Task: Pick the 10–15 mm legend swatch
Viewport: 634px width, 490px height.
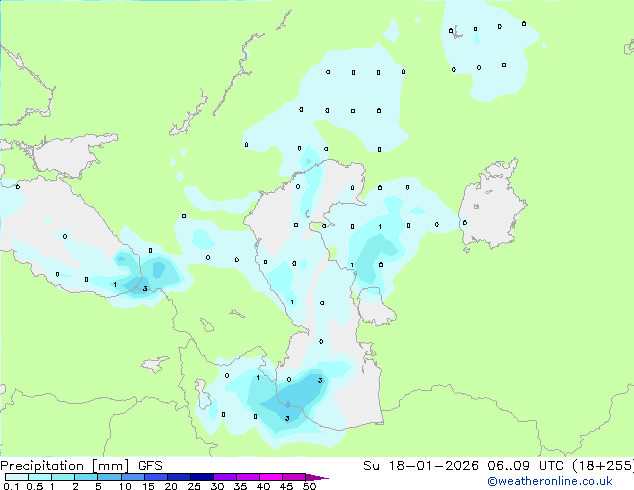Action: (x=132, y=477)
